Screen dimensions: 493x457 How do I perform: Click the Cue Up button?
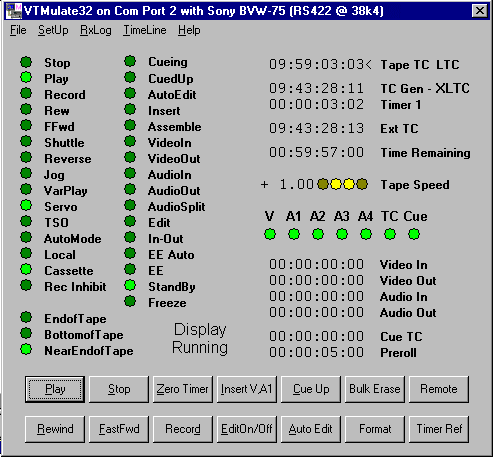click(311, 389)
